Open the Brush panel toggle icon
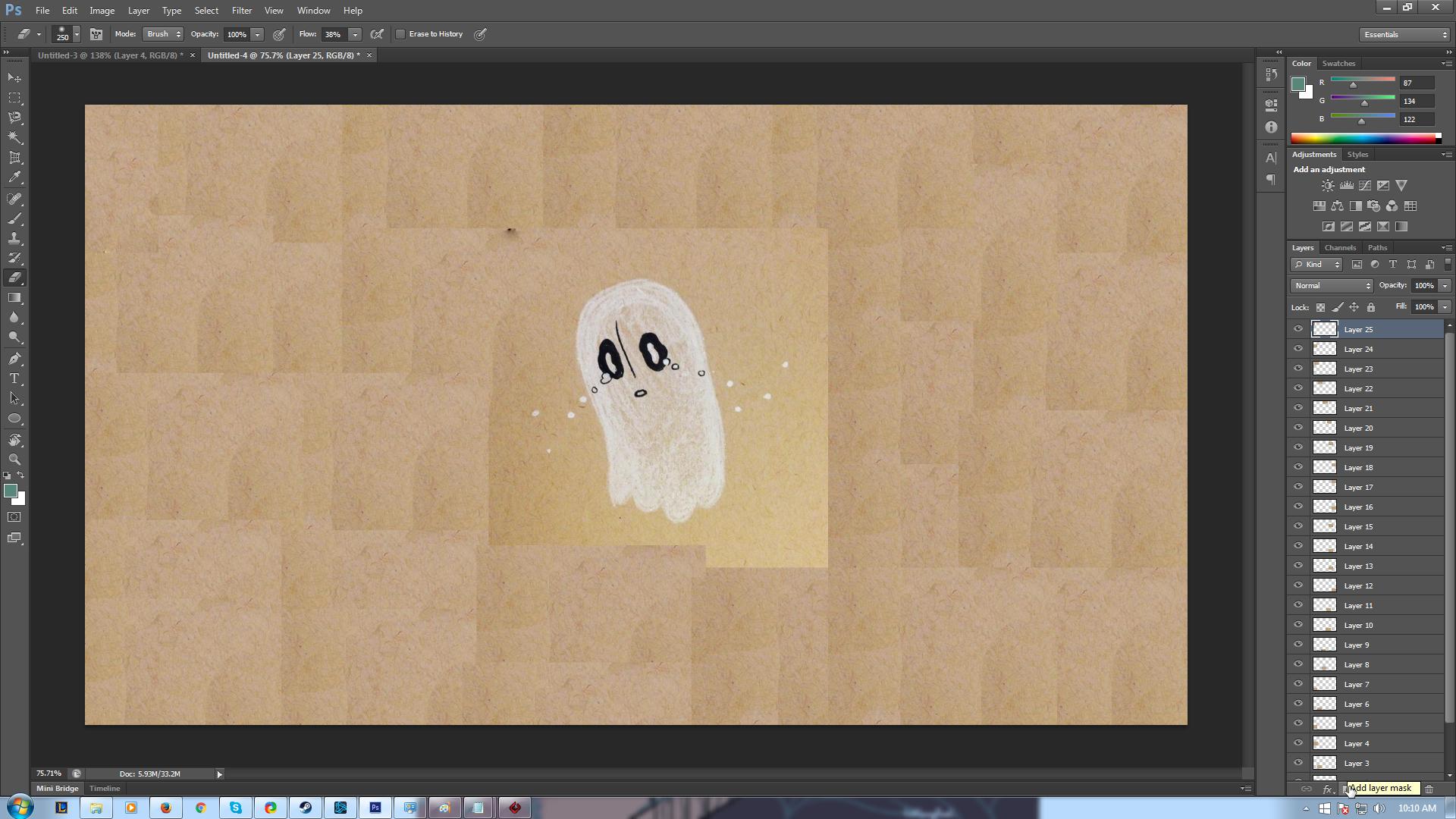This screenshot has height=819, width=1456. coord(96,34)
